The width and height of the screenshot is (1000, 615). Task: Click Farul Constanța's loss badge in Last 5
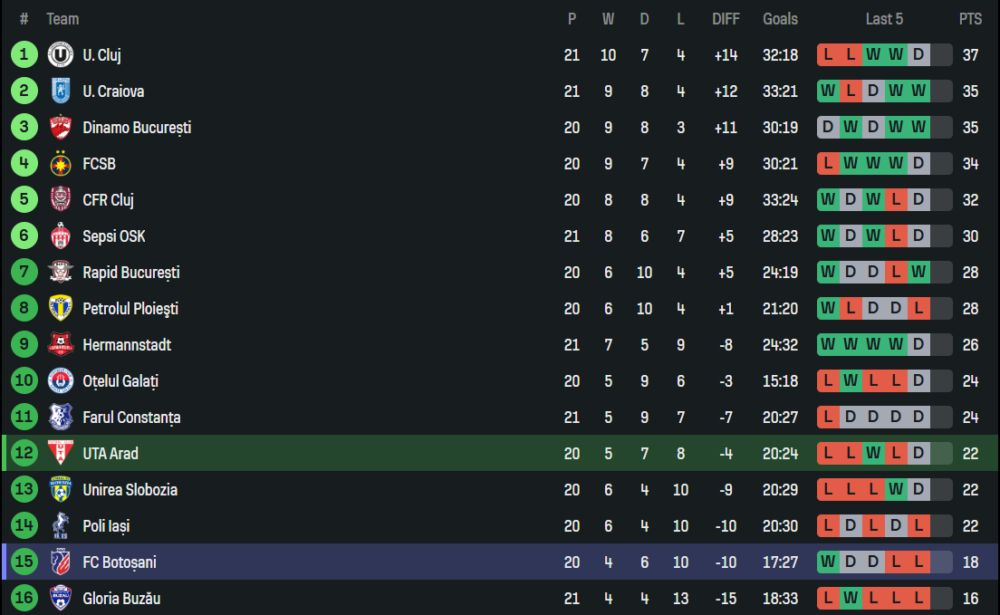tap(828, 417)
